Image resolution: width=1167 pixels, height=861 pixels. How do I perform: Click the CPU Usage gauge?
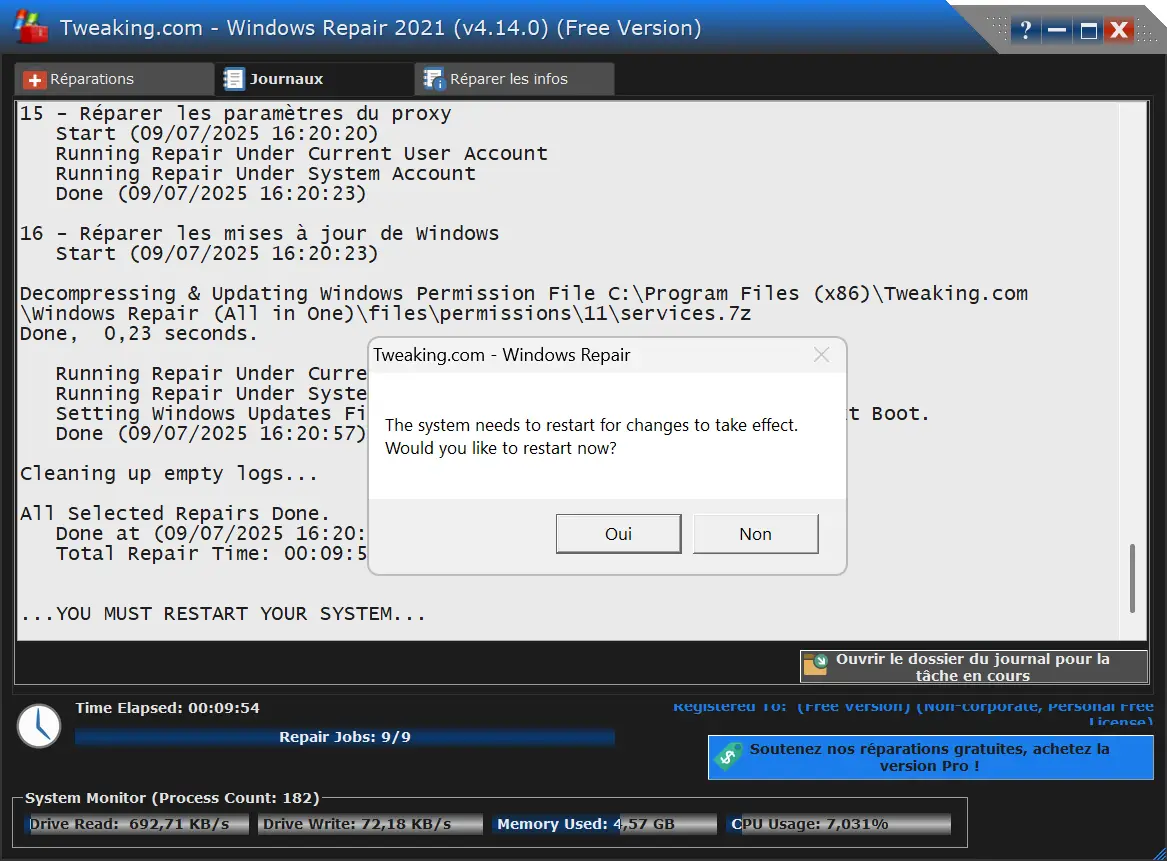839,824
